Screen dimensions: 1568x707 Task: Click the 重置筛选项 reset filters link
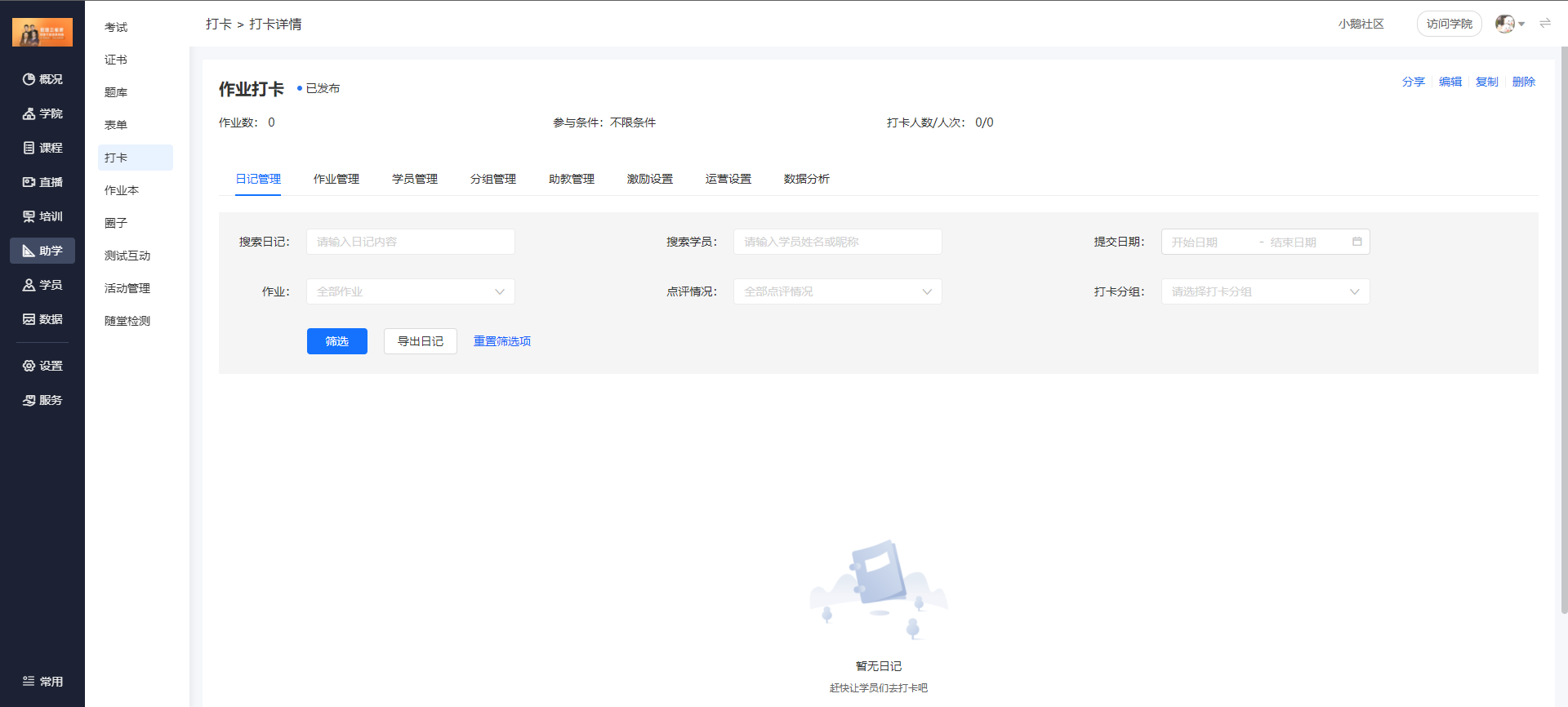pyautogui.click(x=502, y=341)
